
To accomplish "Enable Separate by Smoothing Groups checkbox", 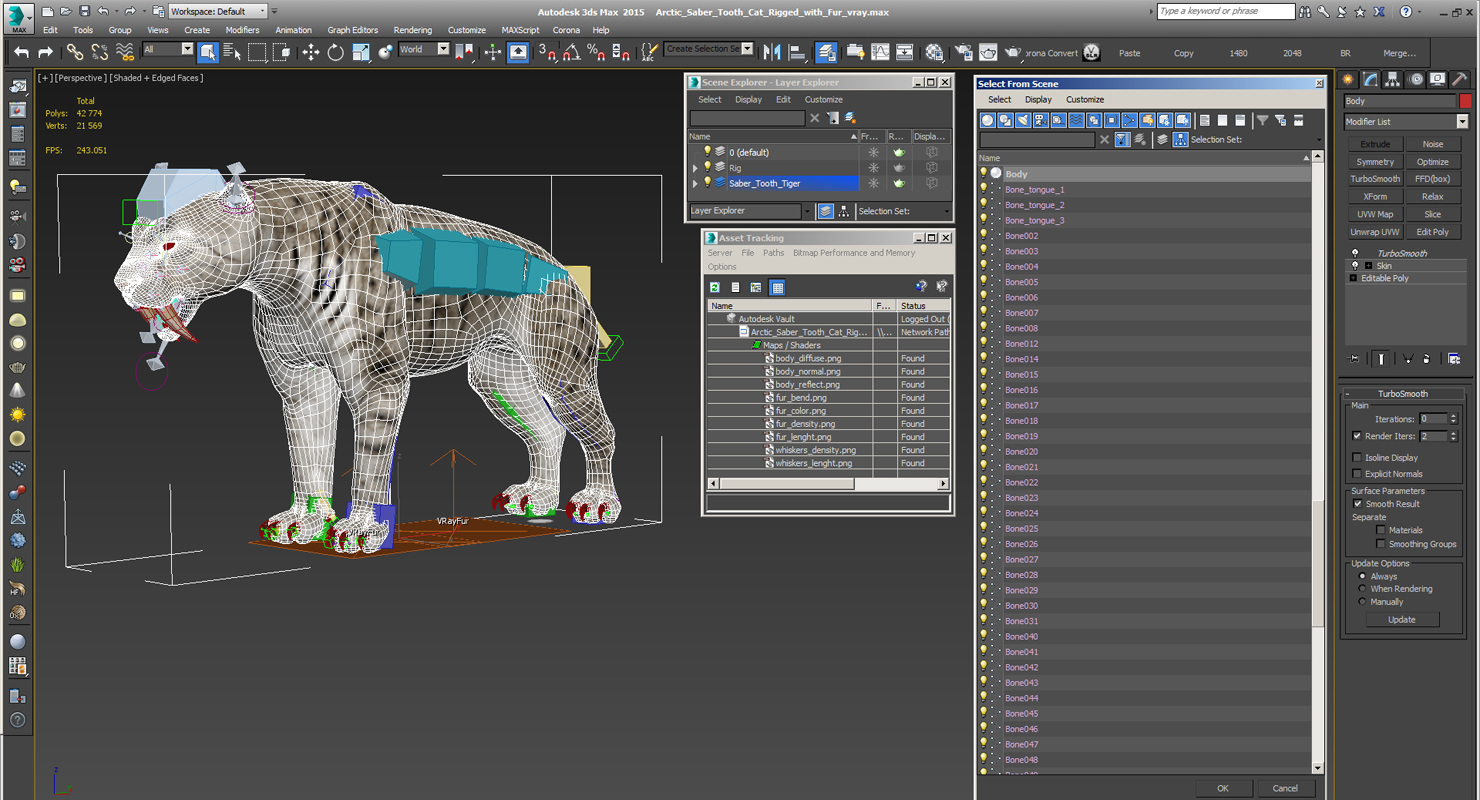I will click(x=1381, y=544).
